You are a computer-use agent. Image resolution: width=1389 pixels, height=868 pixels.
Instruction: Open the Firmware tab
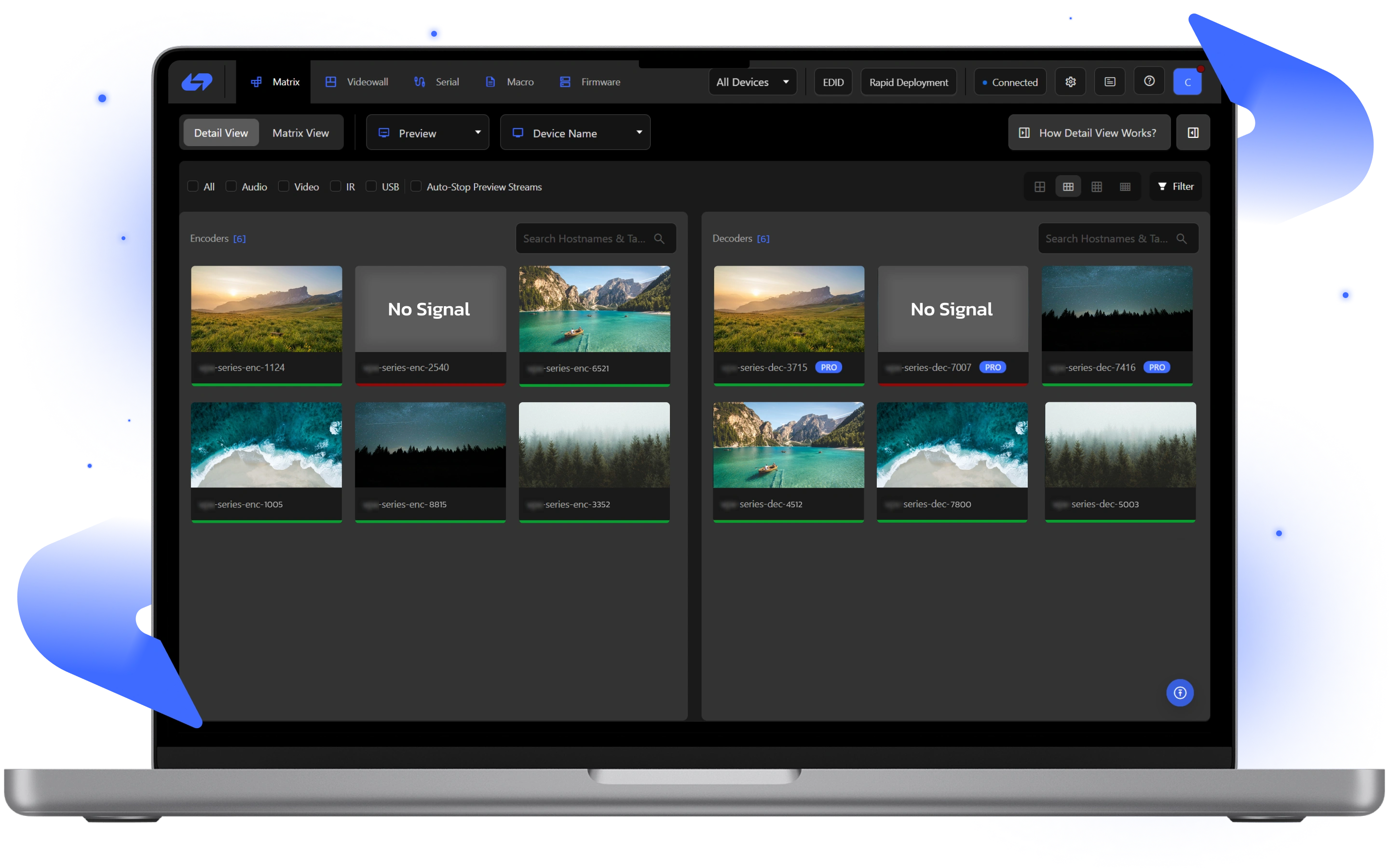[x=589, y=82]
